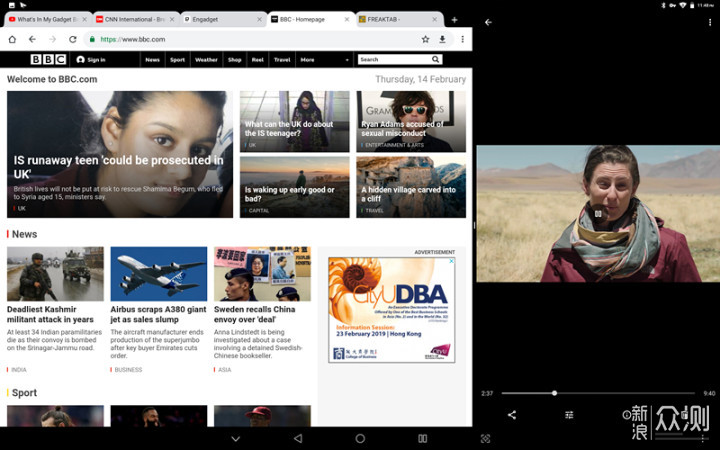Open the News menu item
The height and width of the screenshot is (450, 720).
pos(152,60)
